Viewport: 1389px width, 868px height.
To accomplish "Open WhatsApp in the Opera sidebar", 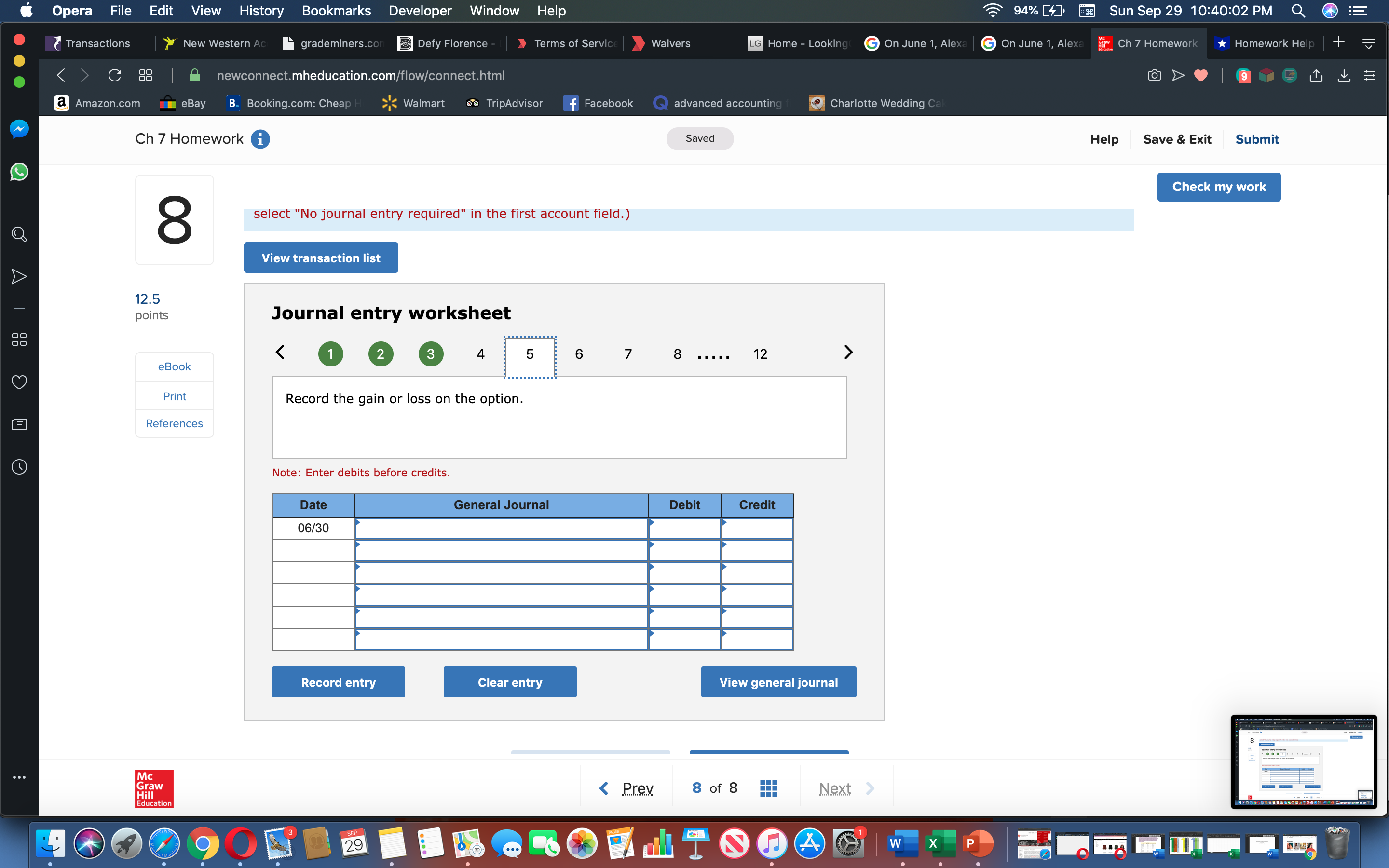I will 19,172.
